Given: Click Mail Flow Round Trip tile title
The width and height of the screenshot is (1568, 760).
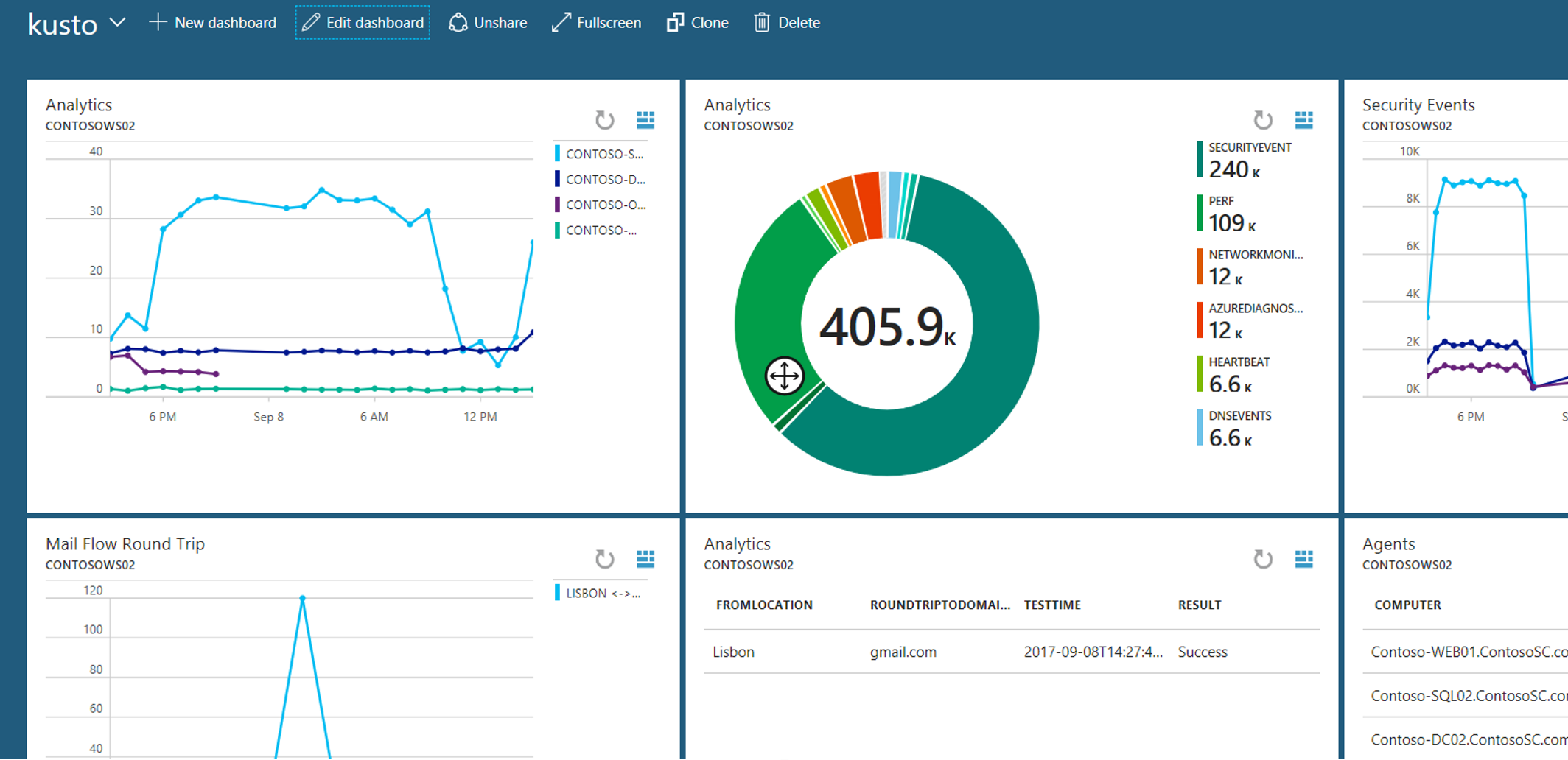Looking at the screenshot, I should tap(125, 543).
